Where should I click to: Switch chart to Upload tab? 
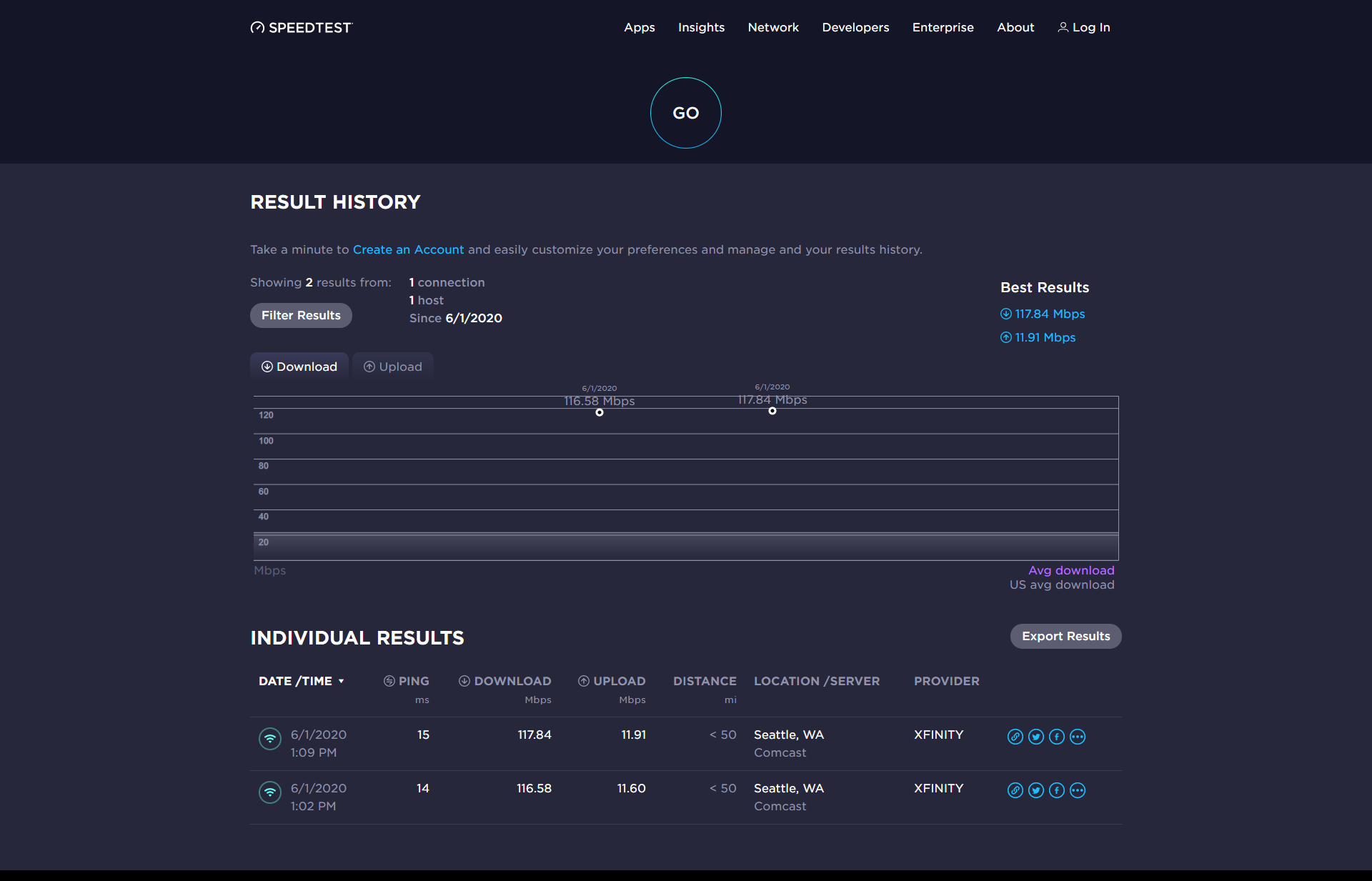(392, 367)
